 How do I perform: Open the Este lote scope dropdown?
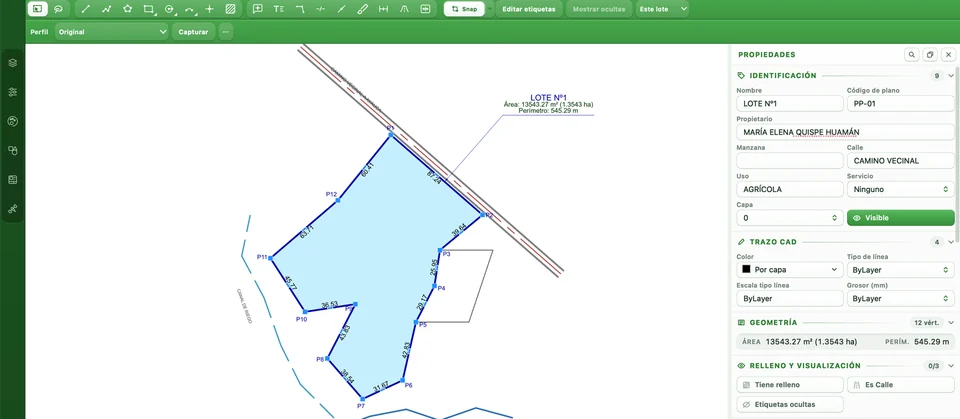pyautogui.click(x=662, y=9)
